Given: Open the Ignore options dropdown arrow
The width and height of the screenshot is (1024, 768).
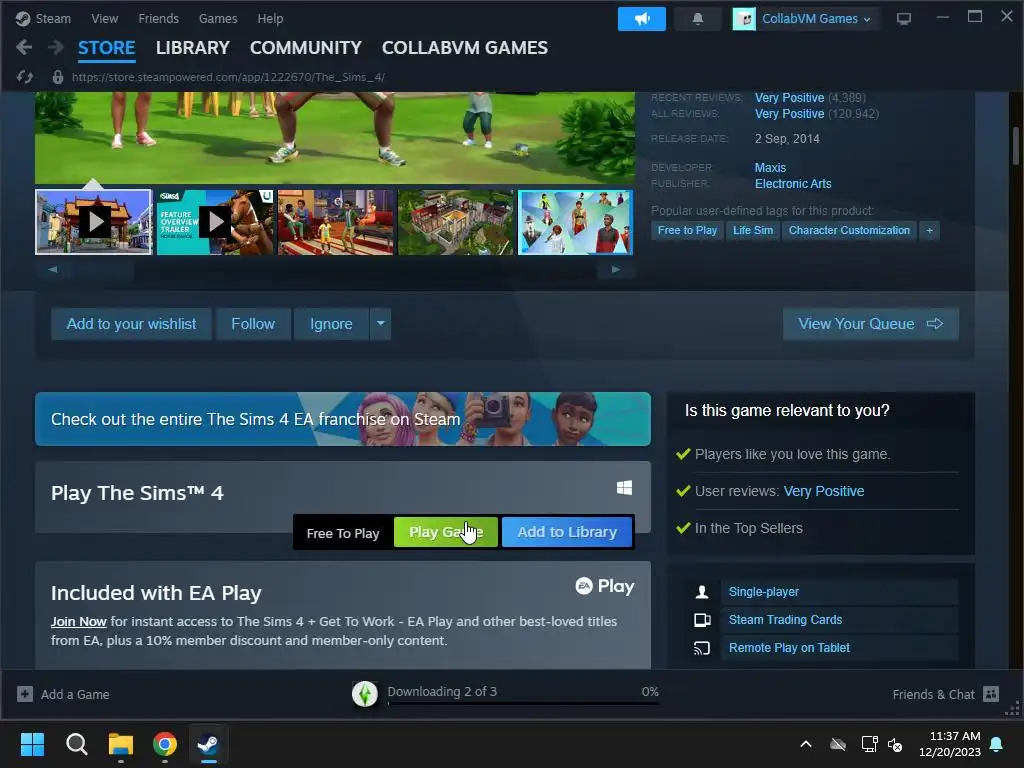Looking at the screenshot, I should 381,324.
